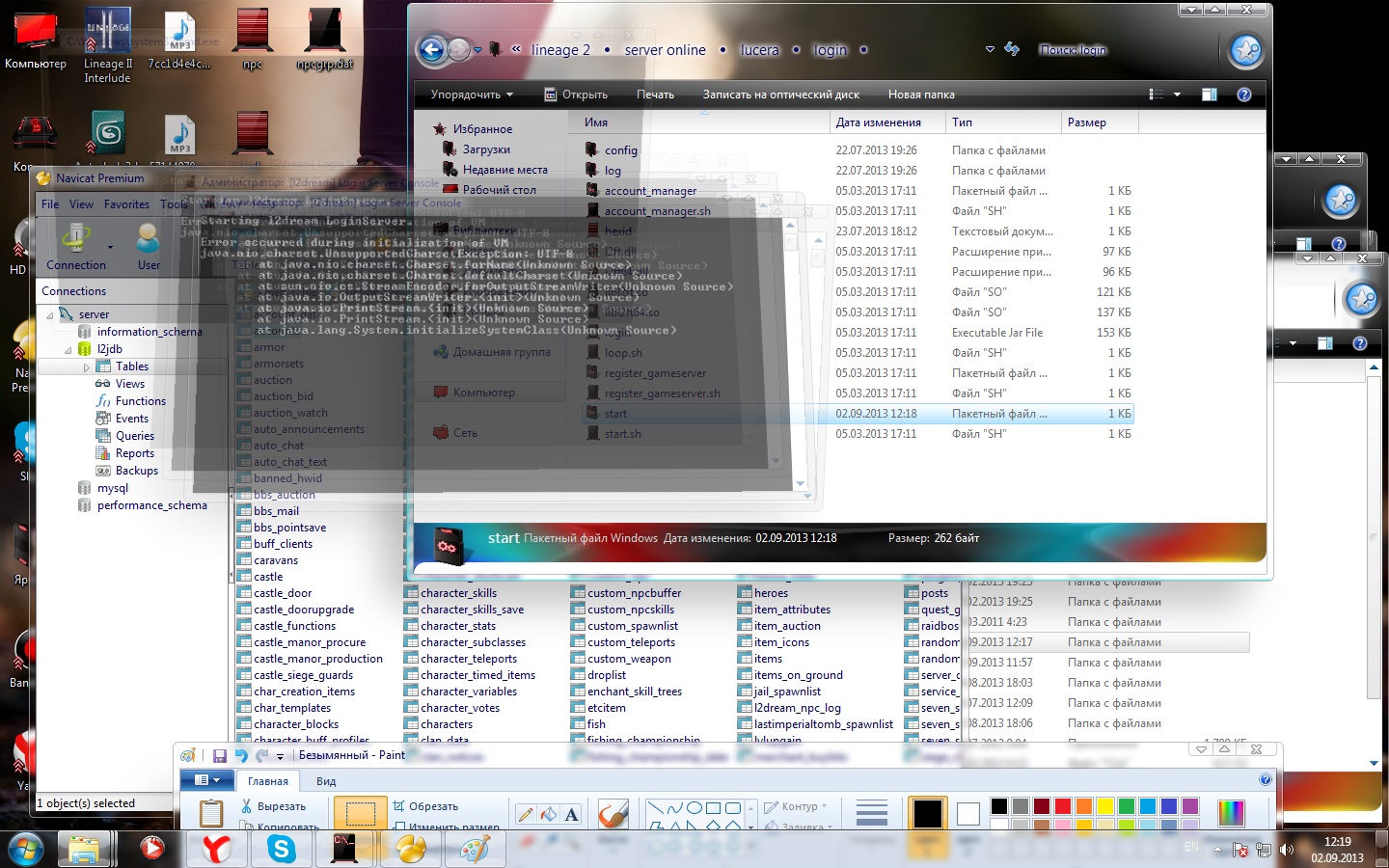Open address bar history dropdown in Explorer

[x=990, y=49]
